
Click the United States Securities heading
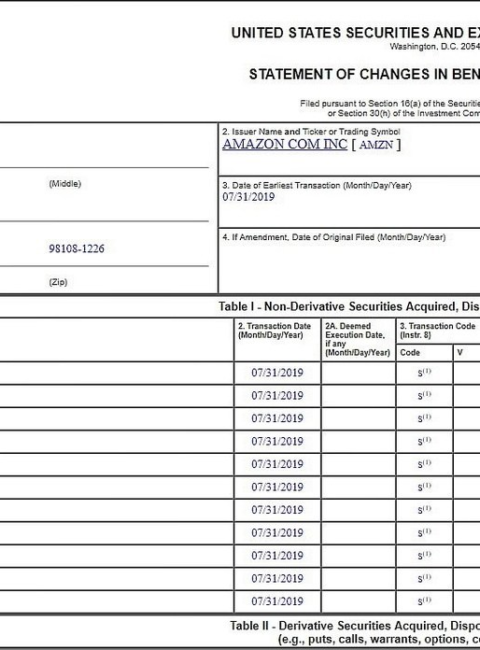click(355, 33)
